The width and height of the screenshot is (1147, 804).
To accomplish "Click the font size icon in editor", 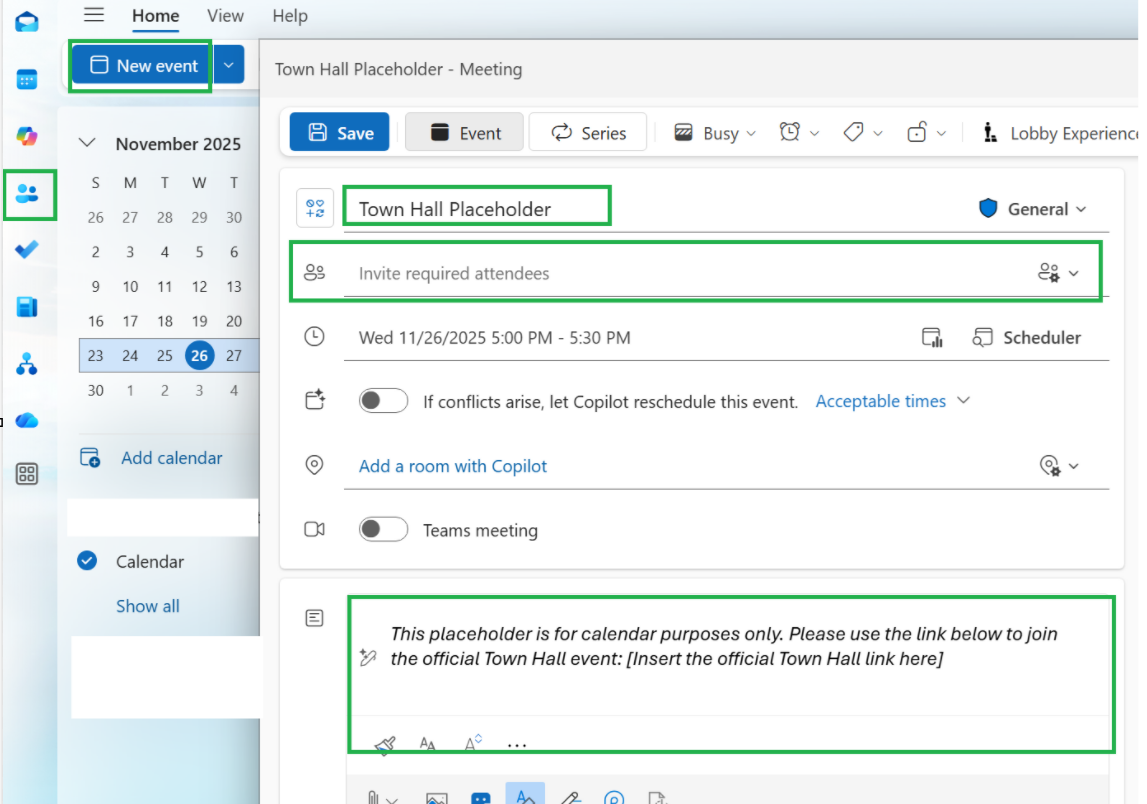I will pyautogui.click(x=428, y=744).
